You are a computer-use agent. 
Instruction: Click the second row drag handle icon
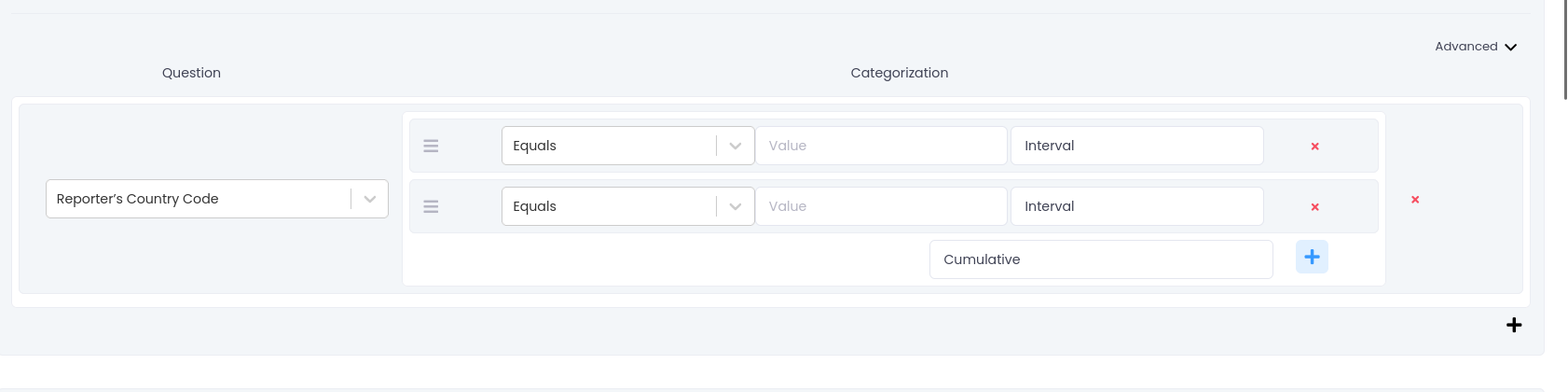click(x=431, y=206)
